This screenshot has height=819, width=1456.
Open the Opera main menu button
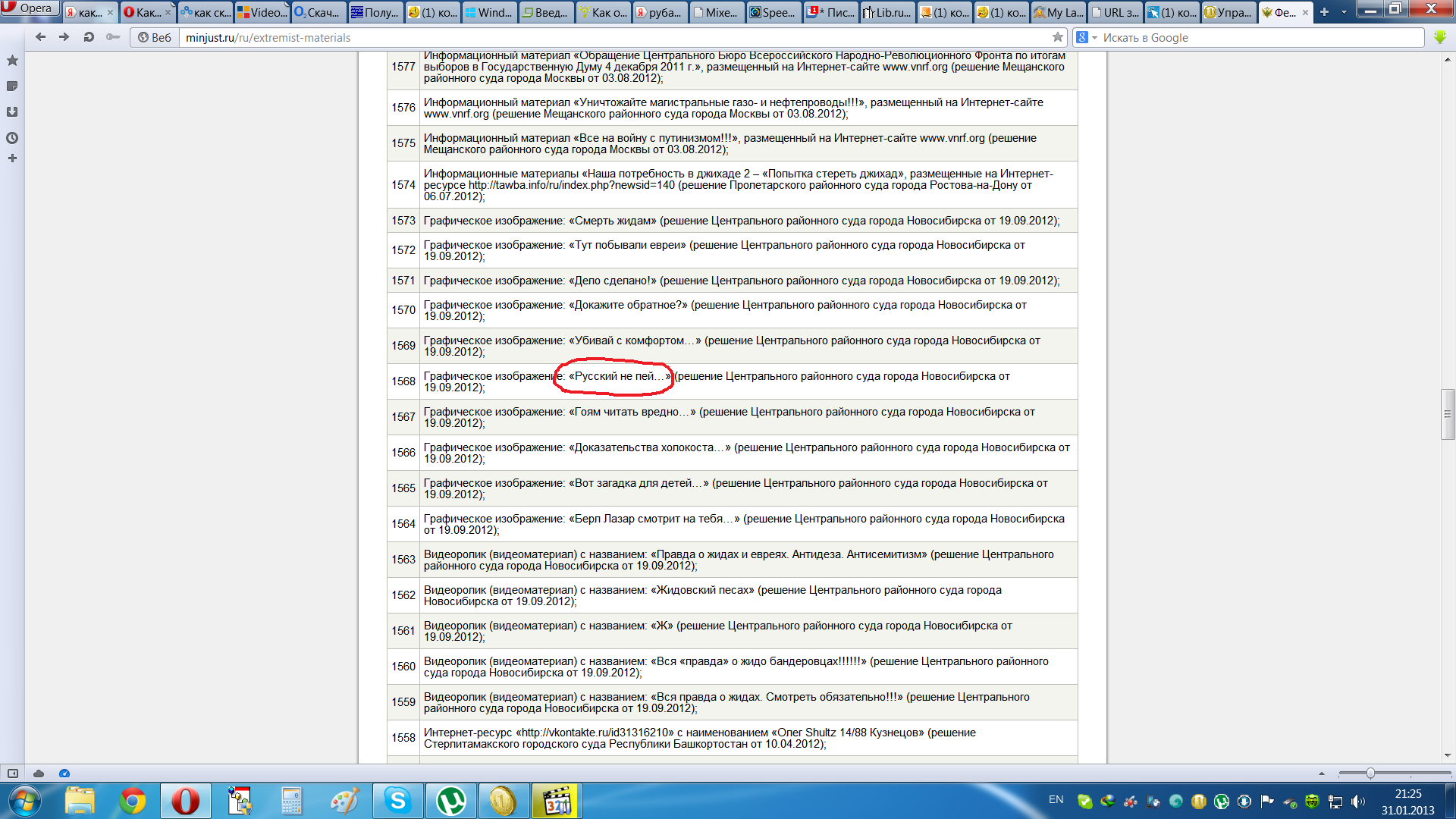click(x=30, y=8)
